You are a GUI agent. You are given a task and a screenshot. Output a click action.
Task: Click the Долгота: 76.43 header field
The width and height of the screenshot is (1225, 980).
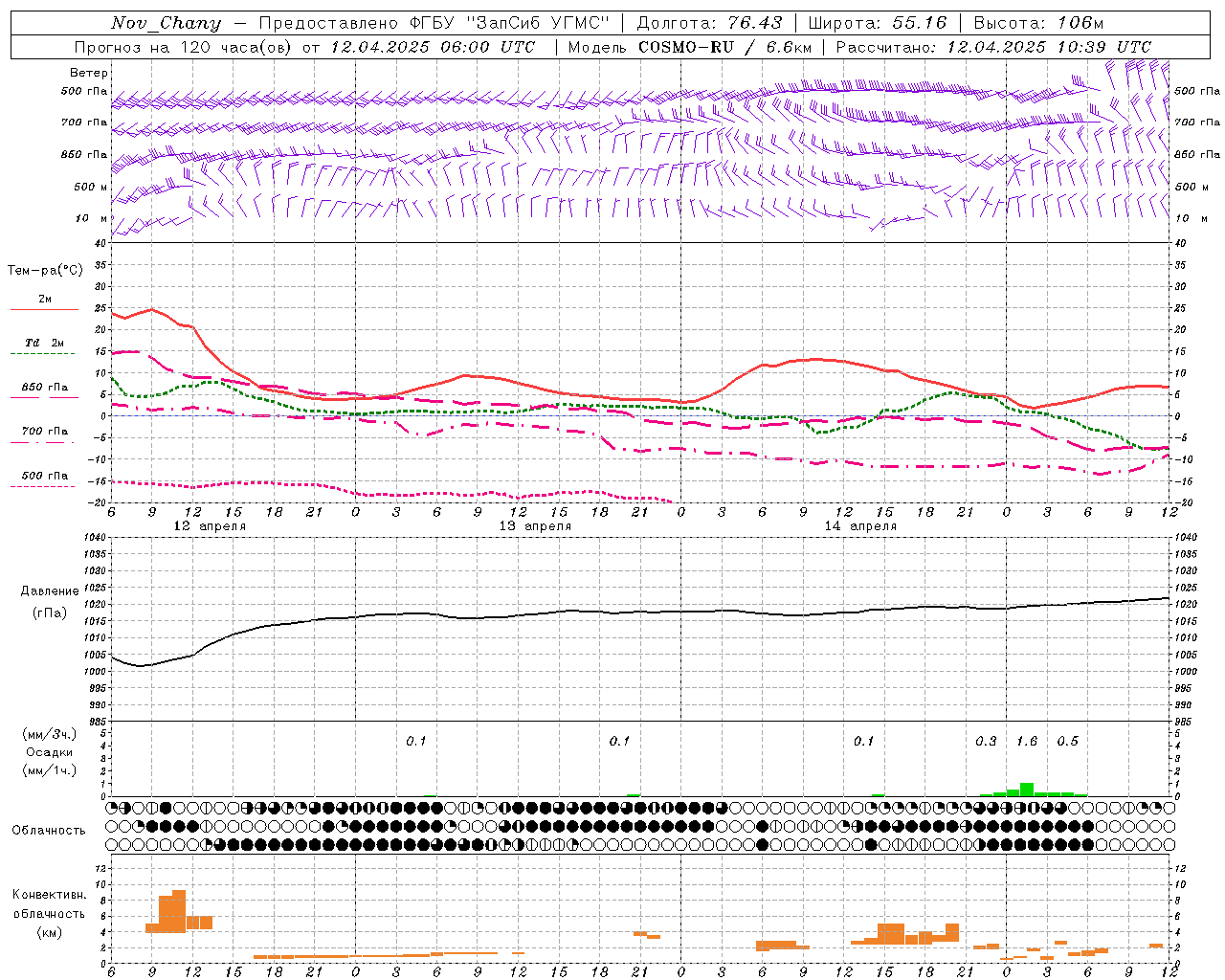point(709,23)
